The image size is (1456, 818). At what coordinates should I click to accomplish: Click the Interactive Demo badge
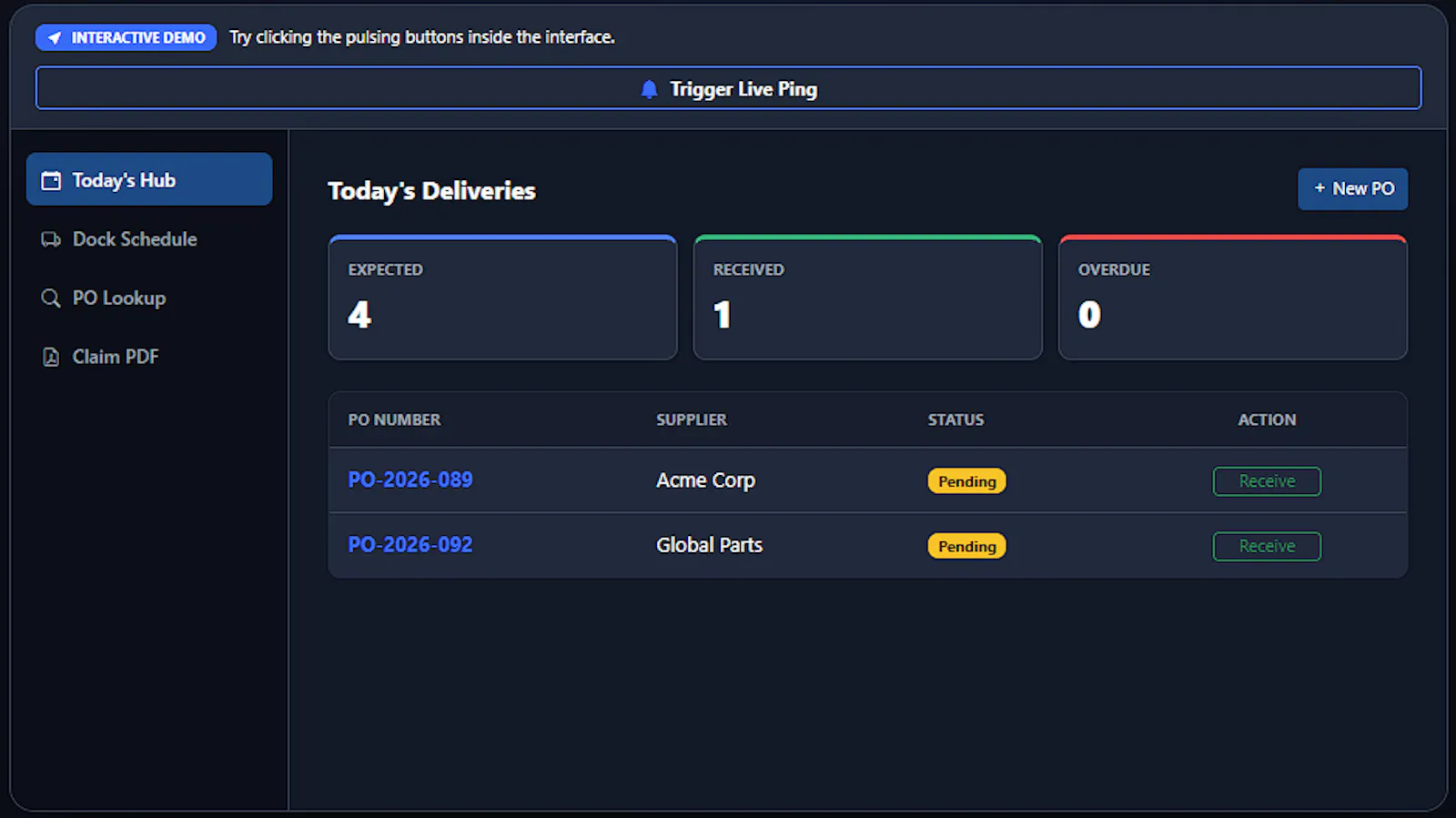click(126, 37)
